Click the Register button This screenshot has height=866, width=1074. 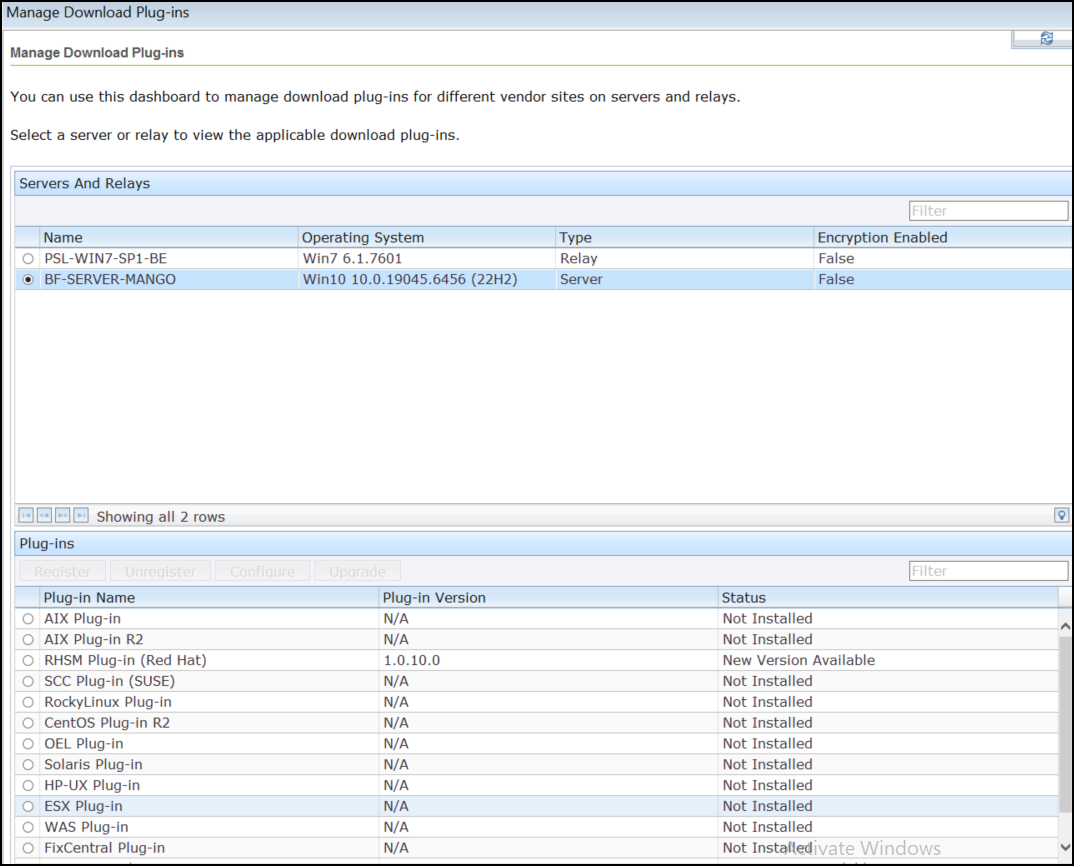click(61, 571)
